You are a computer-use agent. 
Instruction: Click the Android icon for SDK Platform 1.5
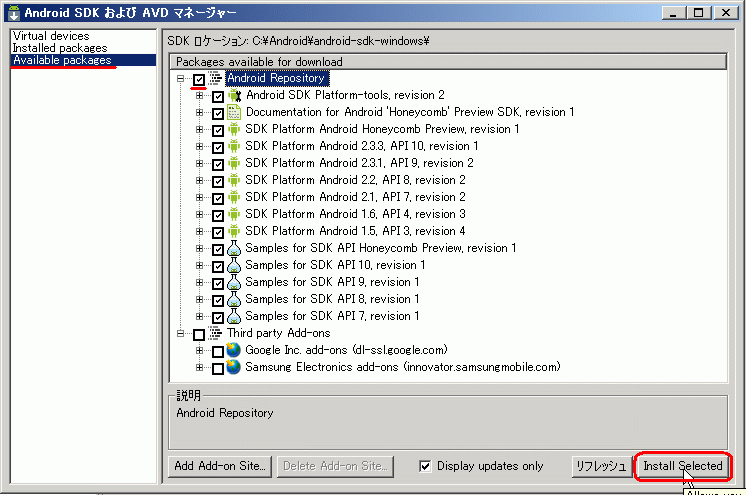pos(234,231)
